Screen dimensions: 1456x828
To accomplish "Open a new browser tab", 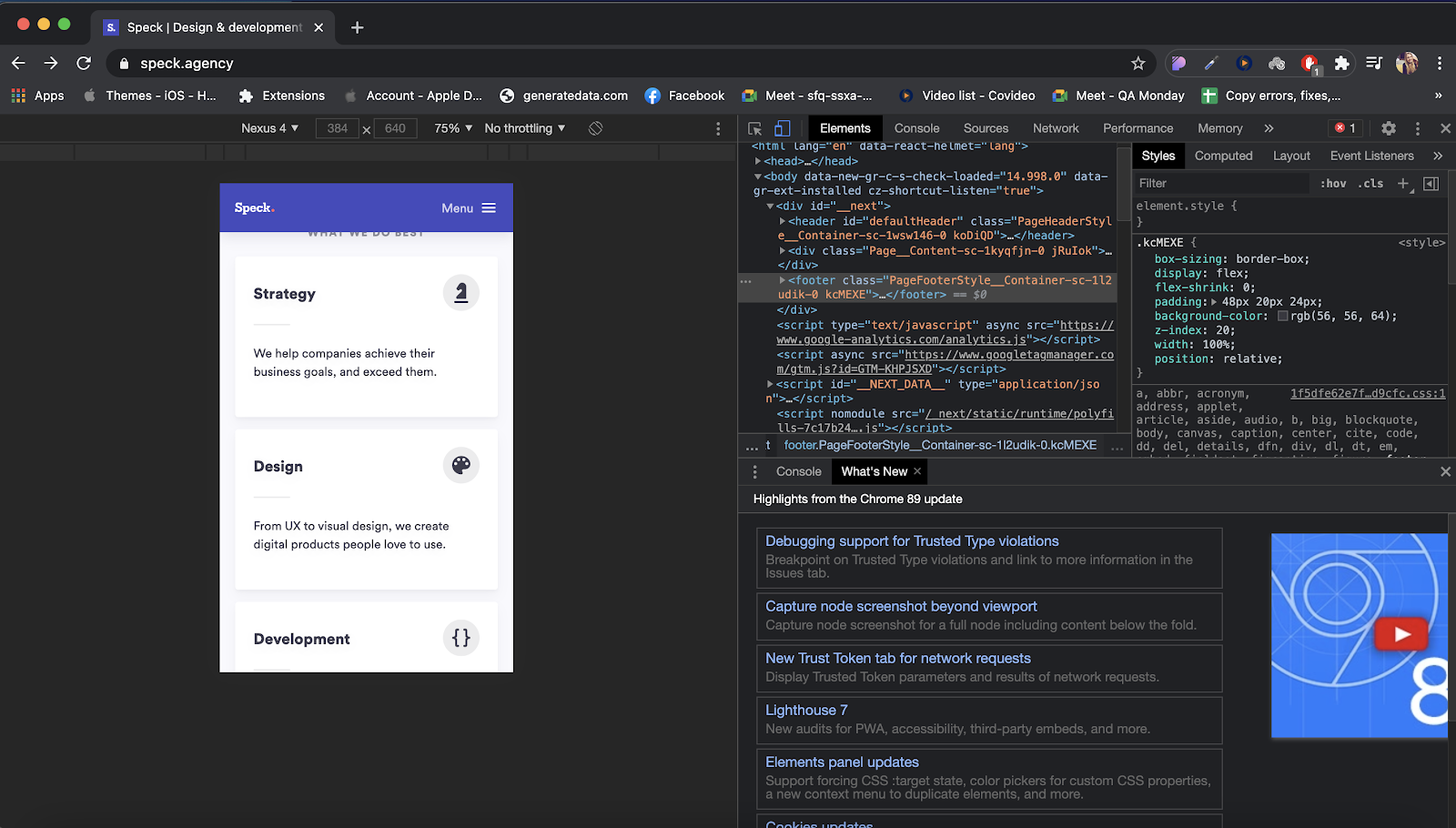I will click(x=358, y=27).
